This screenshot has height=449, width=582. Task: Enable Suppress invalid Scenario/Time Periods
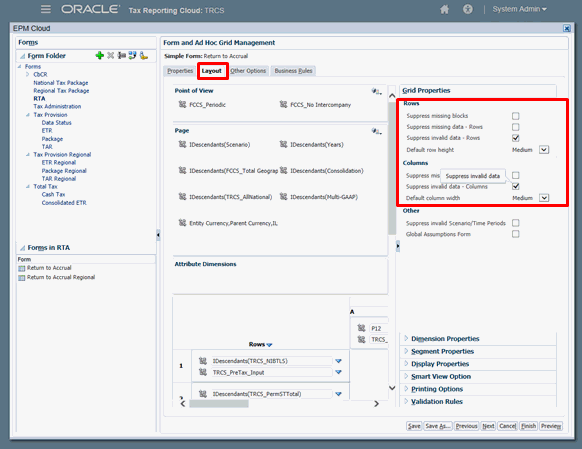516,223
